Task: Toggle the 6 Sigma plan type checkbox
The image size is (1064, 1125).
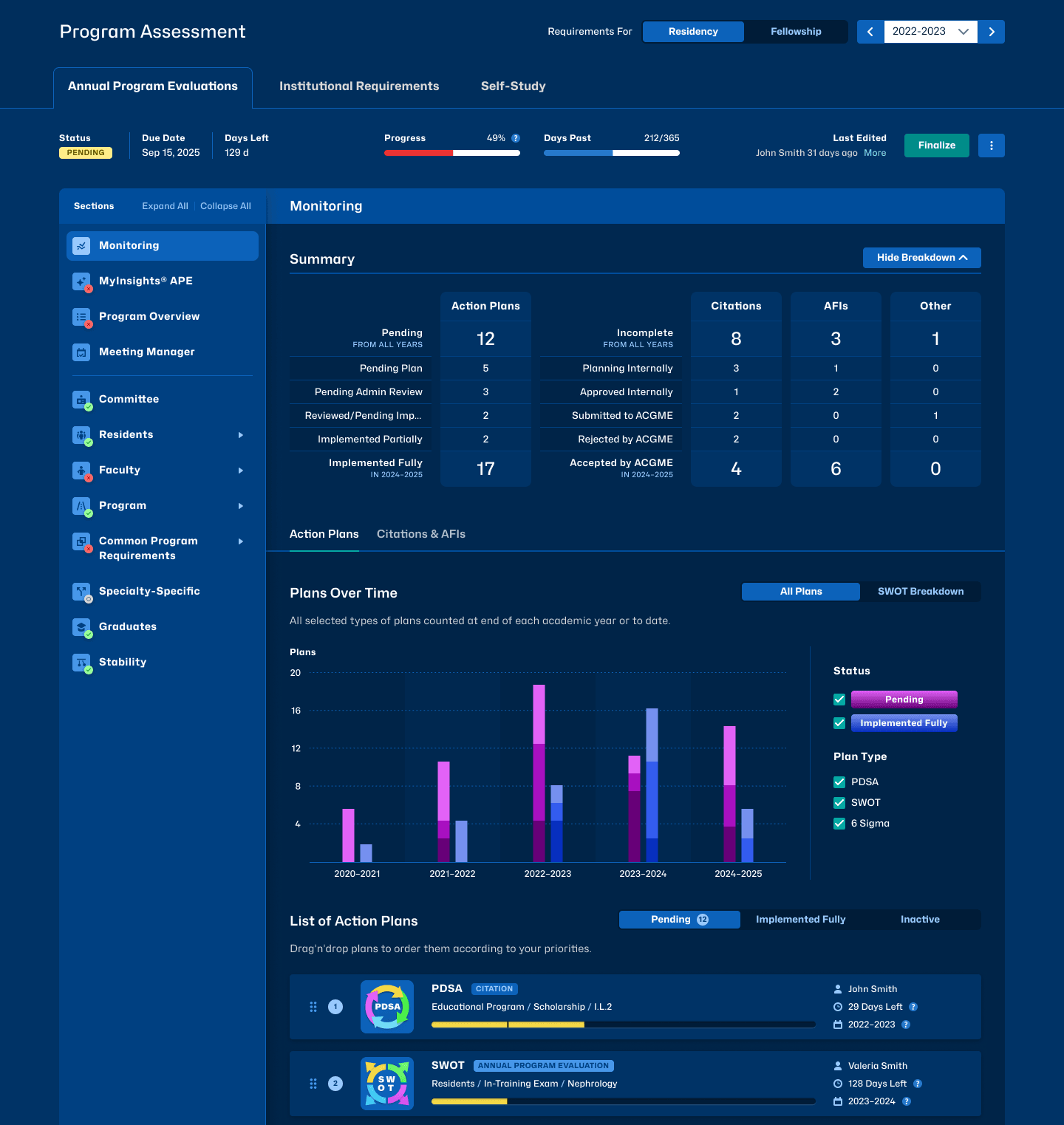Action: click(839, 824)
